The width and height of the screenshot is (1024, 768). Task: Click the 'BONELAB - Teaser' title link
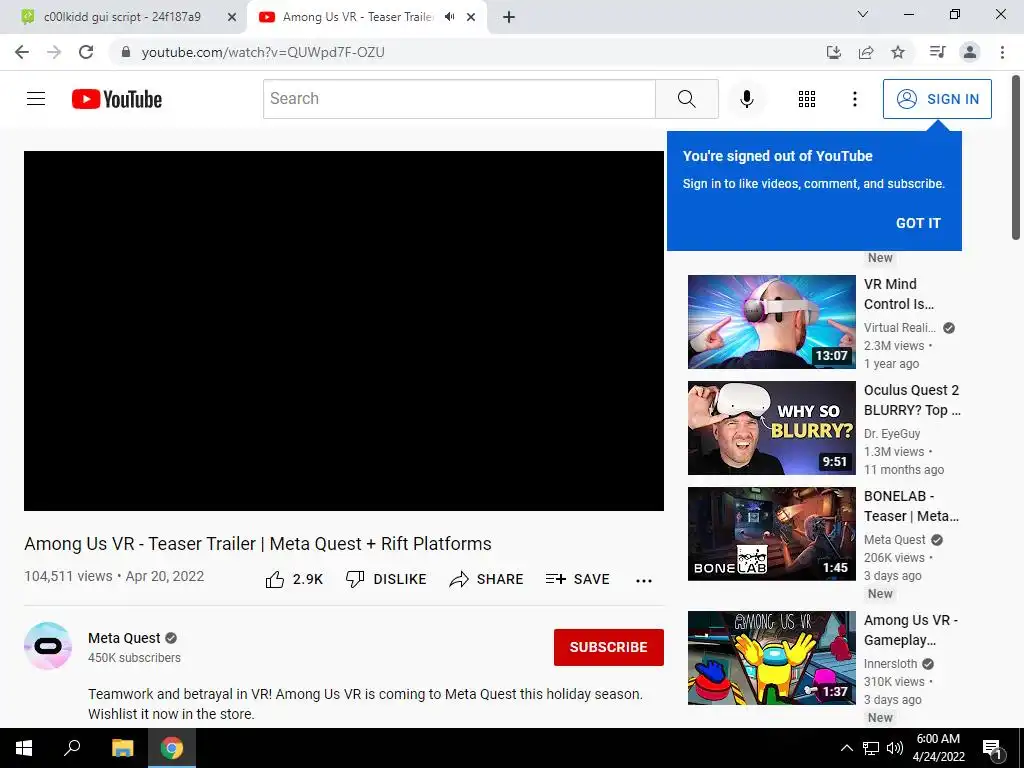click(x=912, y=506)
